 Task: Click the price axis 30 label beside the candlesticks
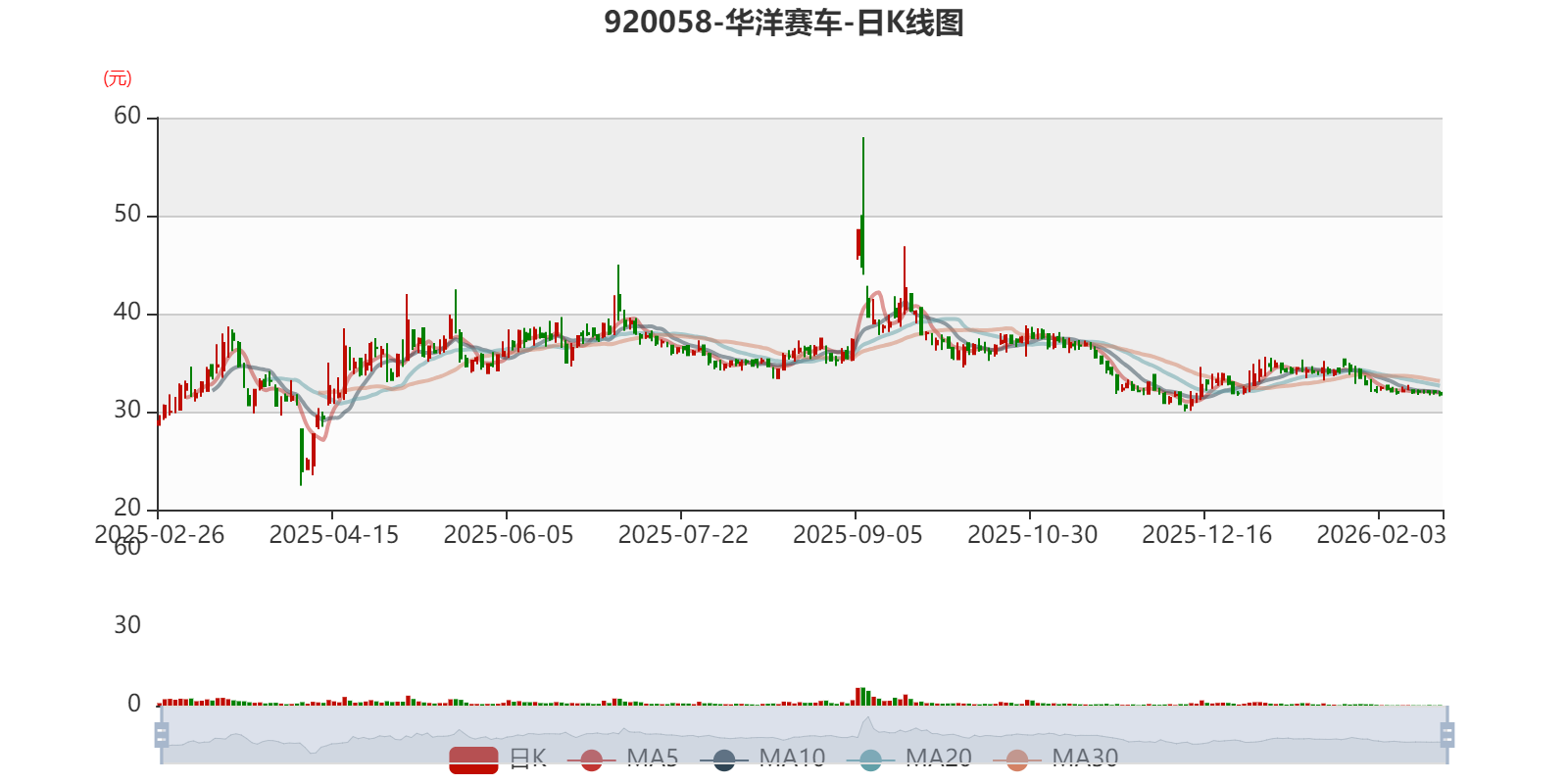pos(127,411)
